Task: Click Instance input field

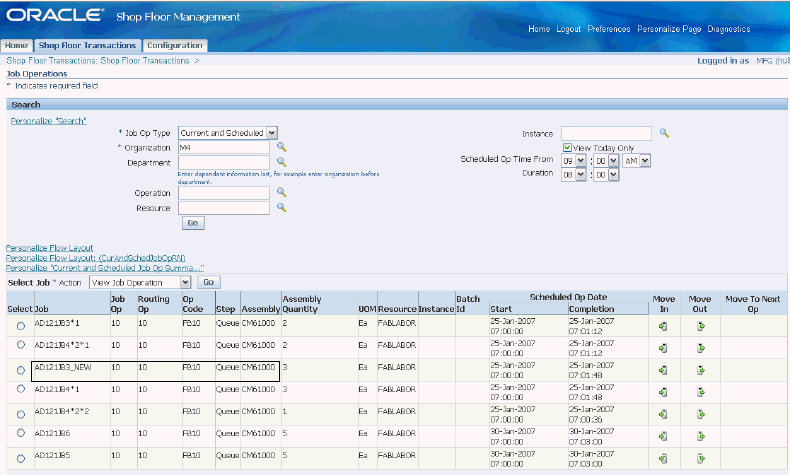Action: point(606,133)
